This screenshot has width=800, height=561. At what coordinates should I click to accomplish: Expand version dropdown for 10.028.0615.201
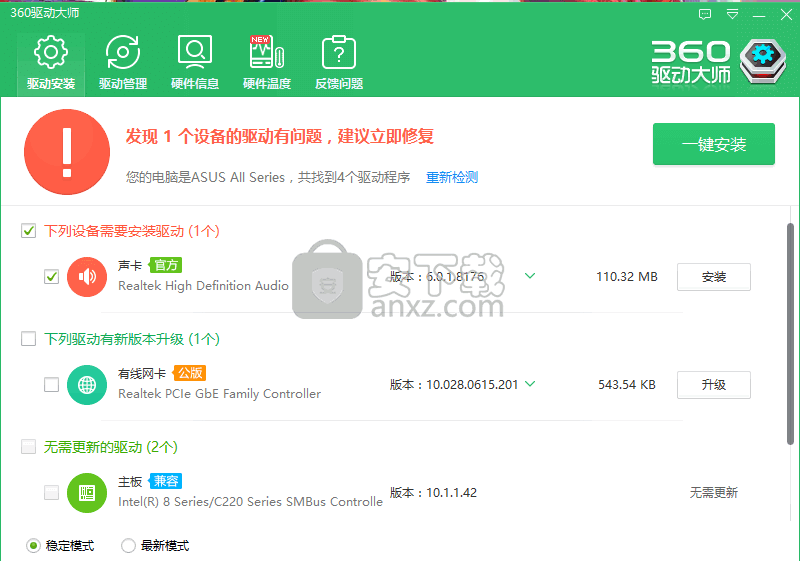(530, 384)
